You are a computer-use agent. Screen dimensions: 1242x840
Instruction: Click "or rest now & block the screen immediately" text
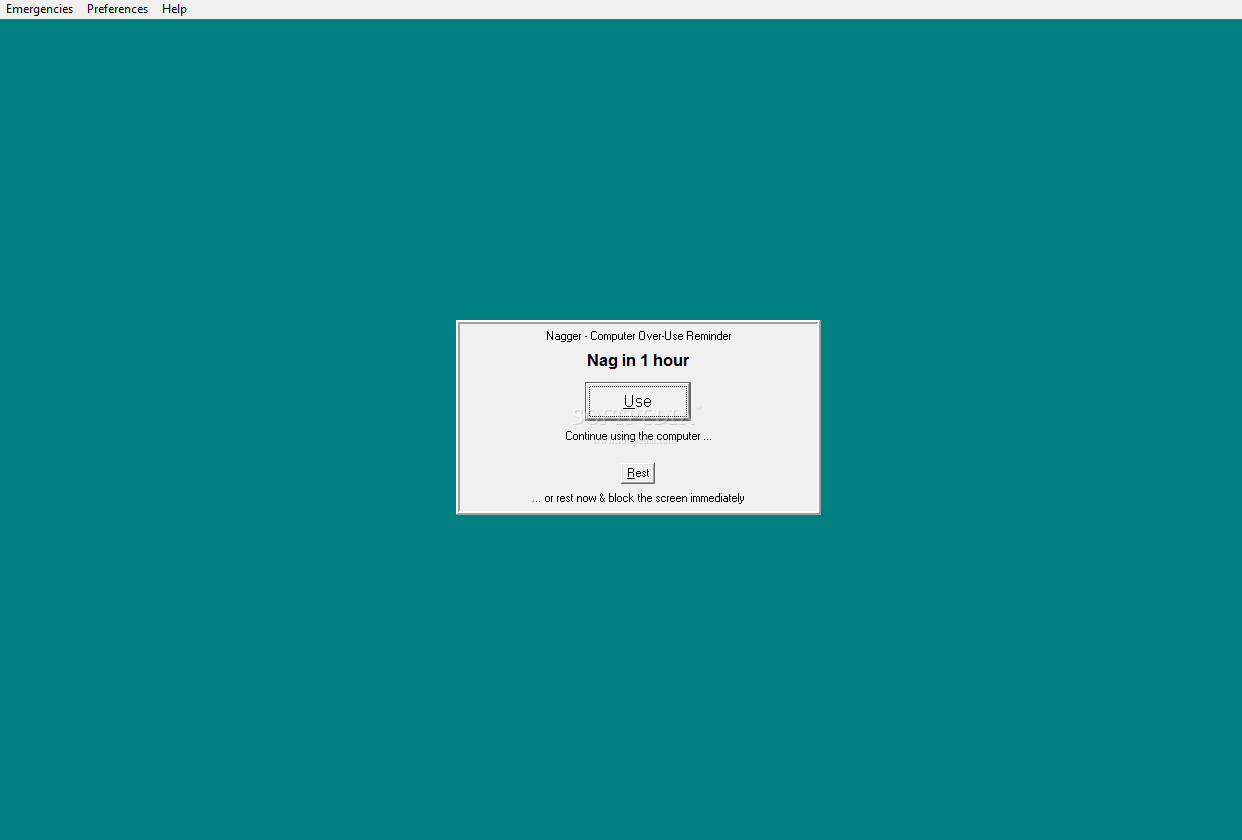pos(638,498)
